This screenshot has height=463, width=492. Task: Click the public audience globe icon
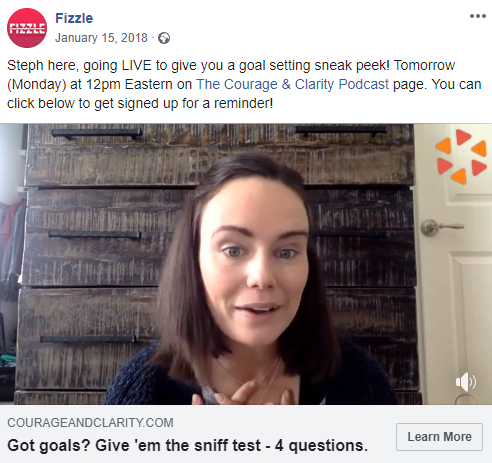(x=164, y=38)
